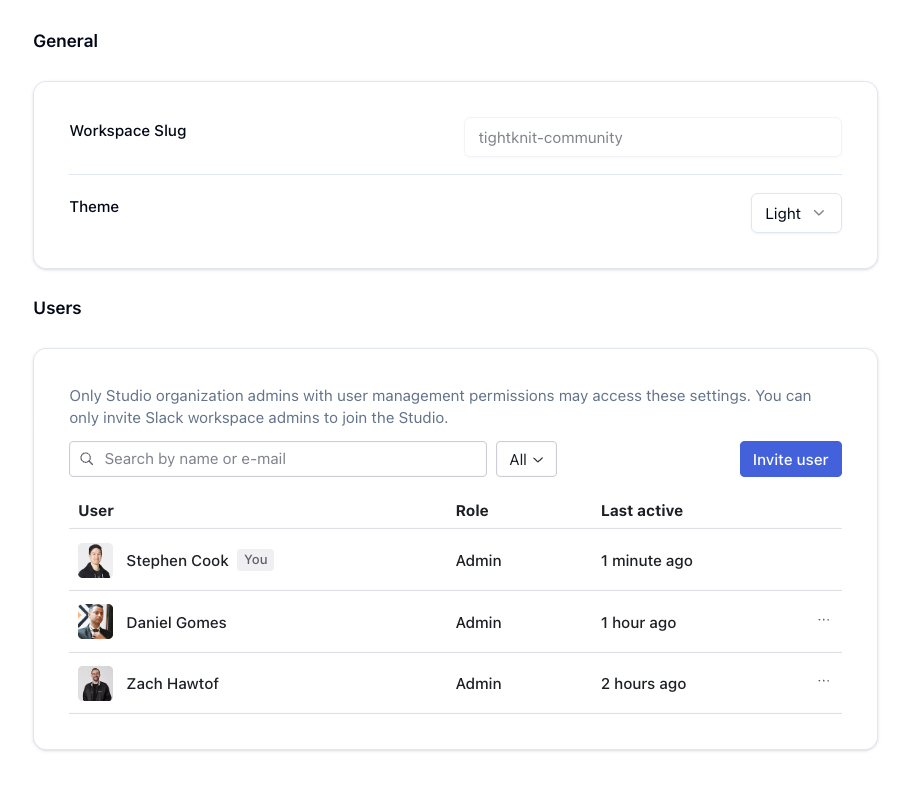
Task: Click the General section heading
Action: (66, 41)
